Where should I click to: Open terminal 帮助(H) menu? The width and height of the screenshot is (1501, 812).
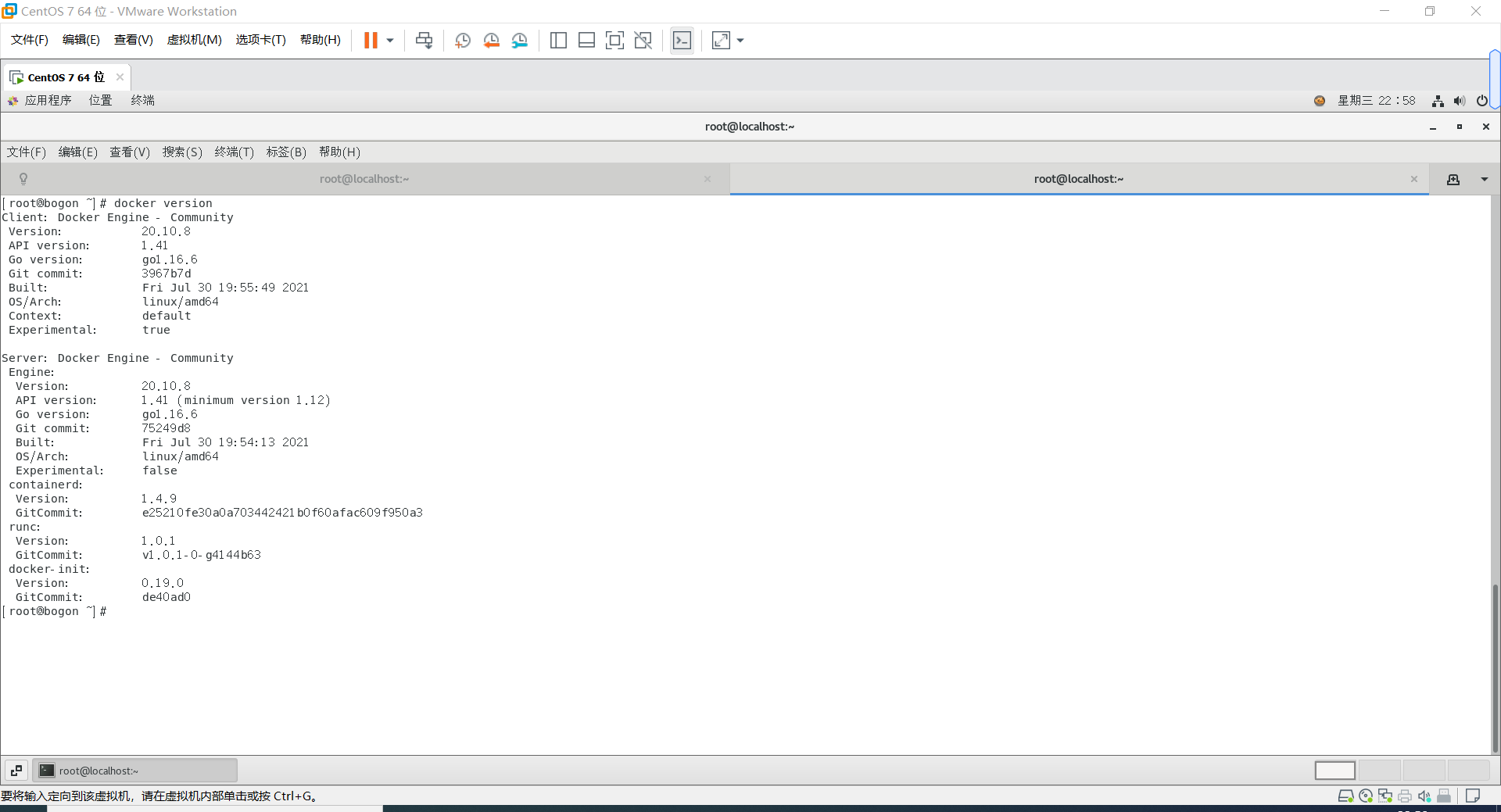[339, 152]
